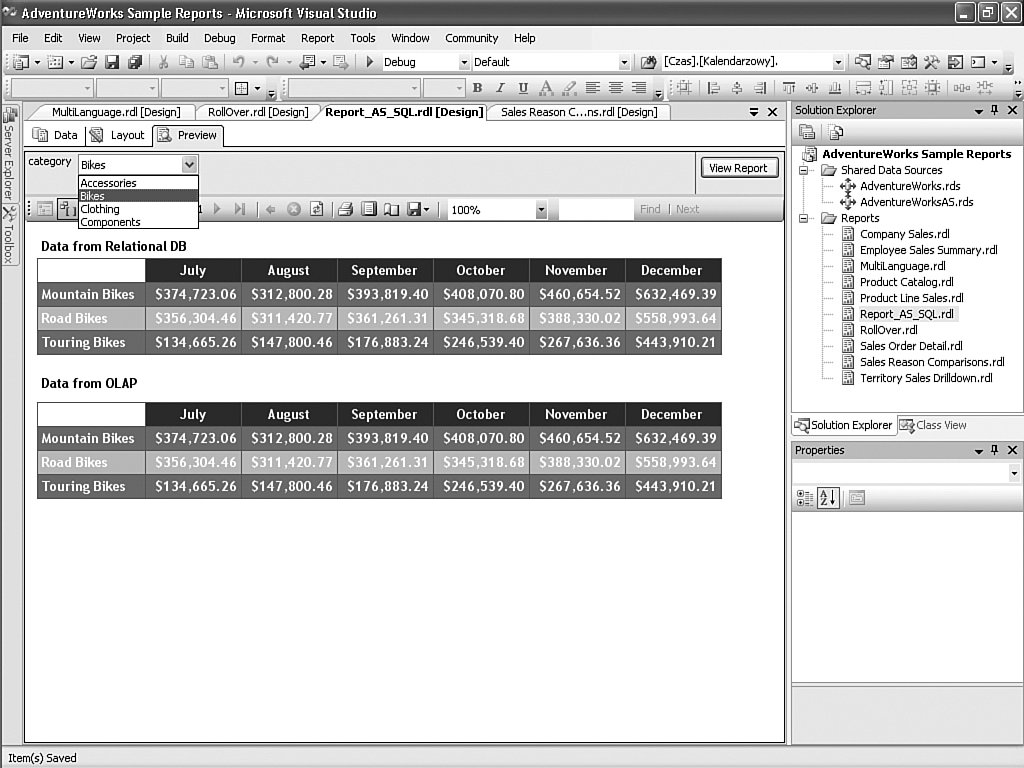Toggle Print Layout mode in preview

tap(369, 209)
